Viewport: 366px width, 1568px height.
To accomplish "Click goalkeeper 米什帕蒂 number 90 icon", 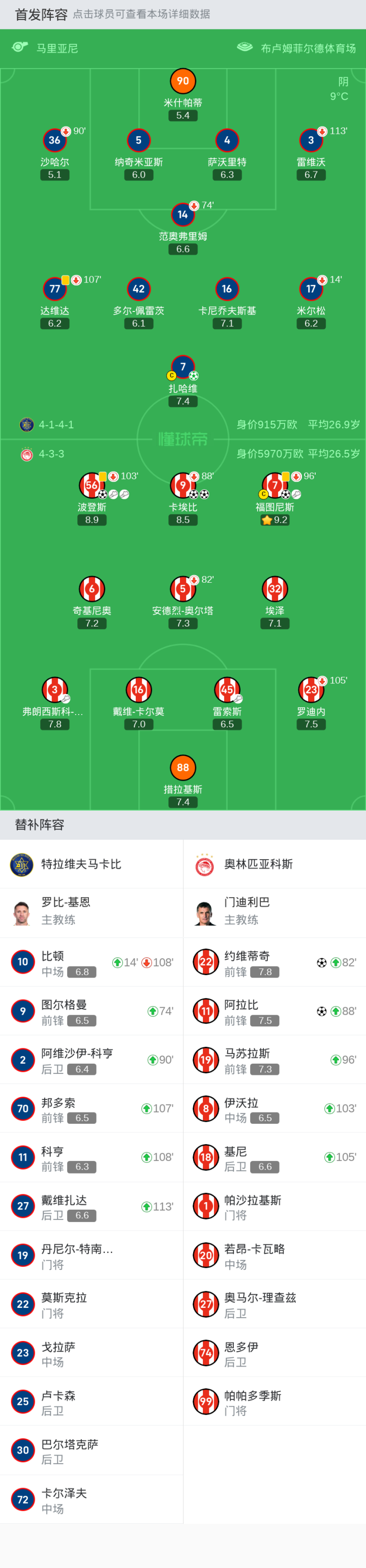I will 182,81.
